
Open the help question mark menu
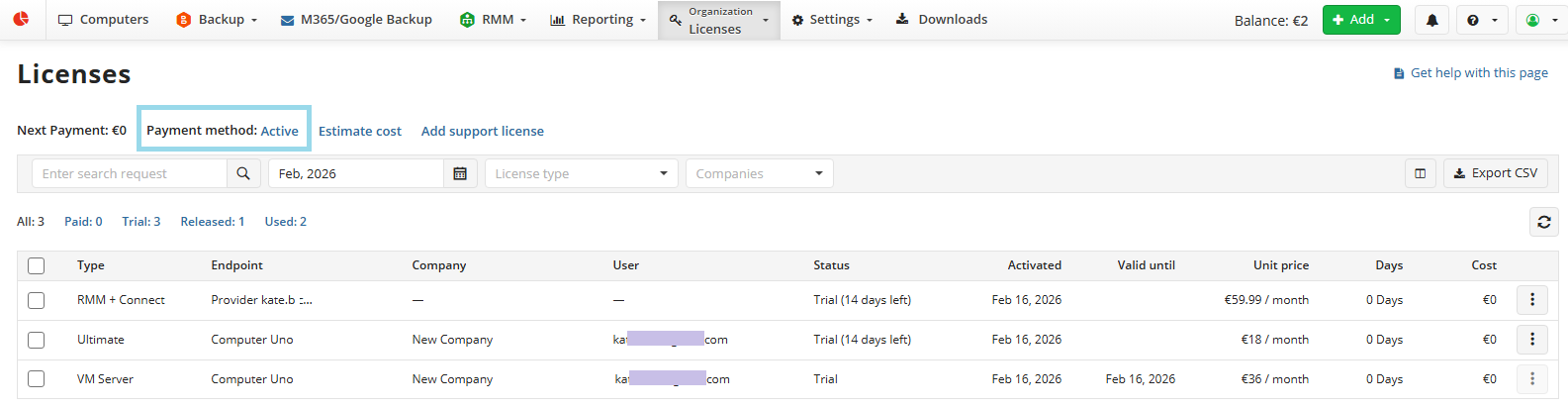[x=1482, y=20]
